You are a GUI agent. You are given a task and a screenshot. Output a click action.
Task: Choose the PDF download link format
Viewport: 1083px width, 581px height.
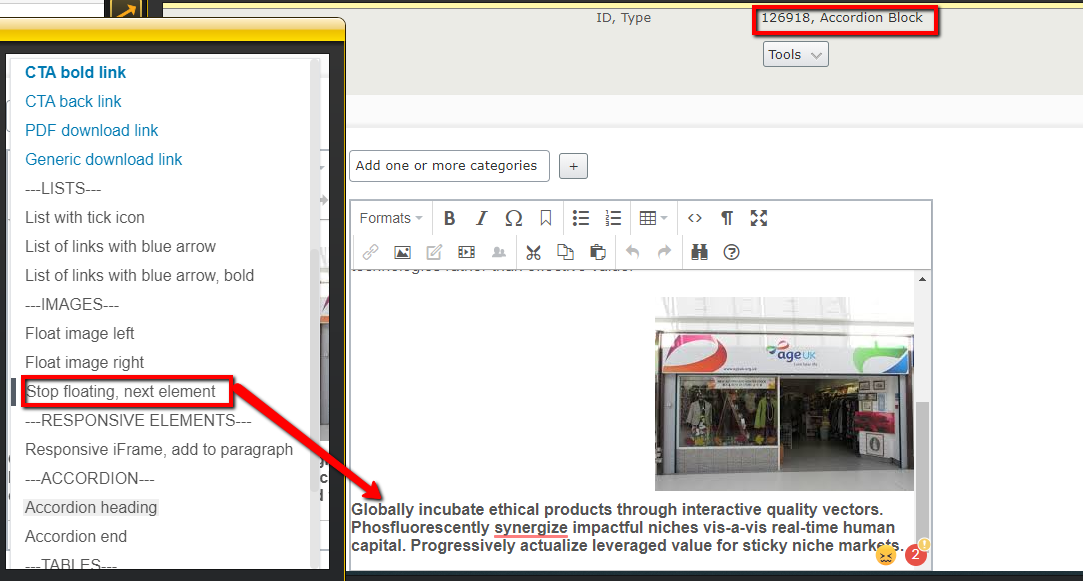click(x=91, y=131)
